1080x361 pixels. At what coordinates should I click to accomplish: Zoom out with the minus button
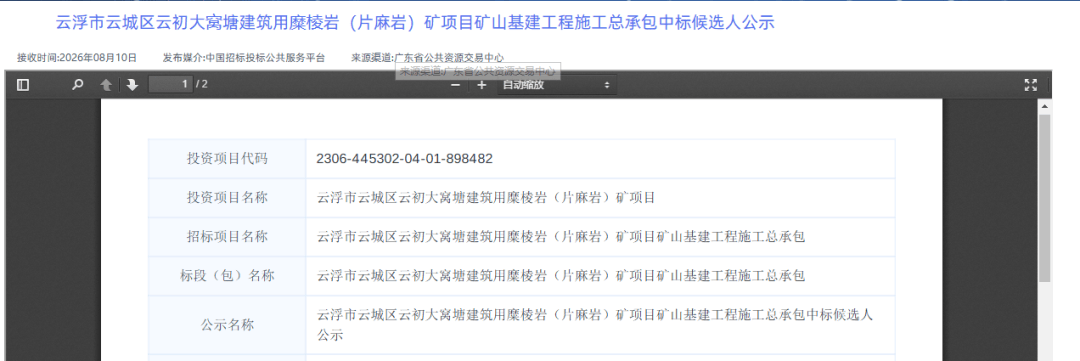455,85
